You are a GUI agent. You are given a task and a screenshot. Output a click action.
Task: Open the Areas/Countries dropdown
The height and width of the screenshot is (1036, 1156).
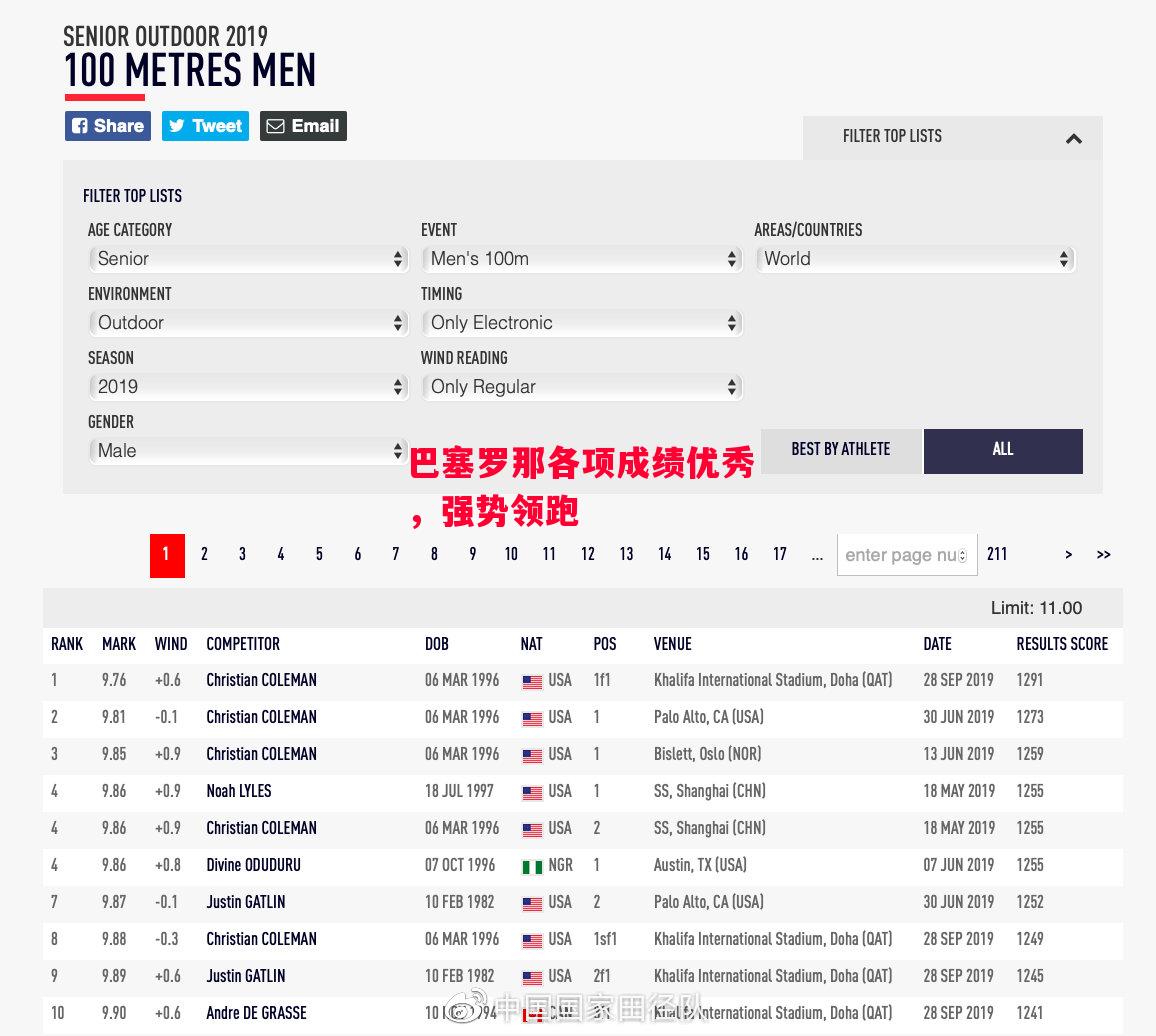(915, 259)
